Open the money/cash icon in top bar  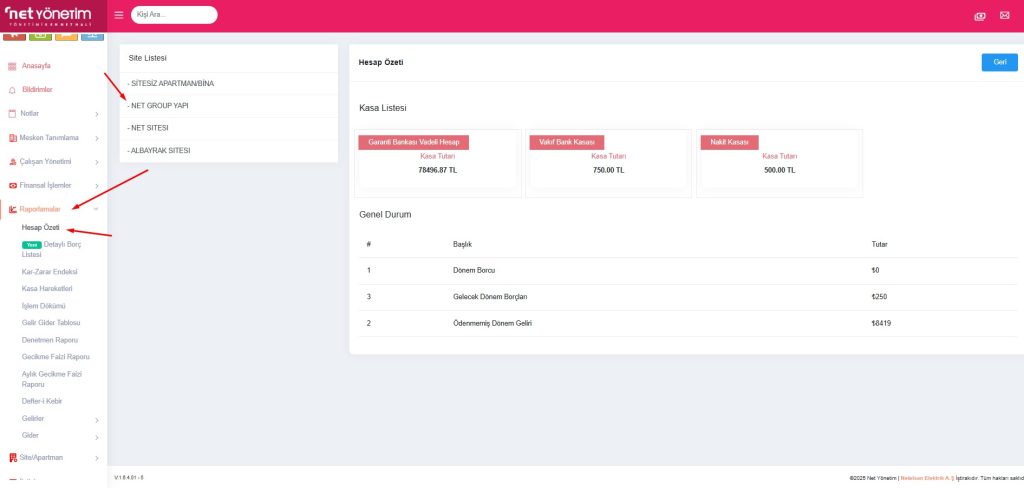(980, 16)
